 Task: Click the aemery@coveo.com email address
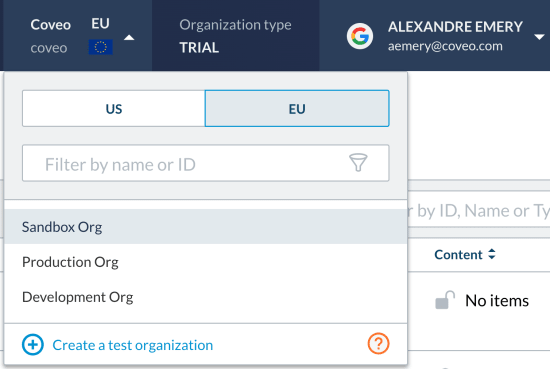point(445,46)
